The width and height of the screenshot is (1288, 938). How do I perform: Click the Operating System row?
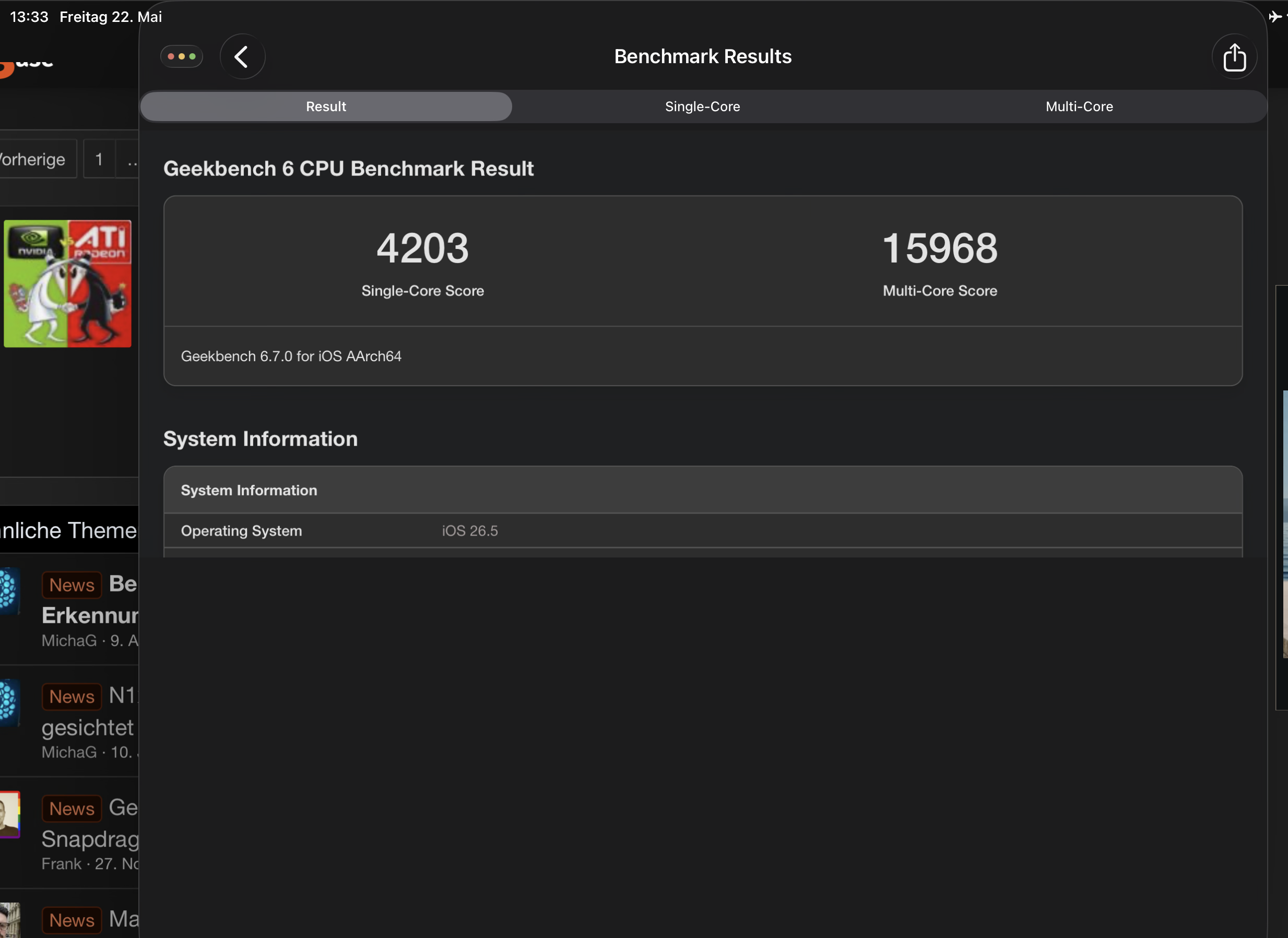[703, 531]
